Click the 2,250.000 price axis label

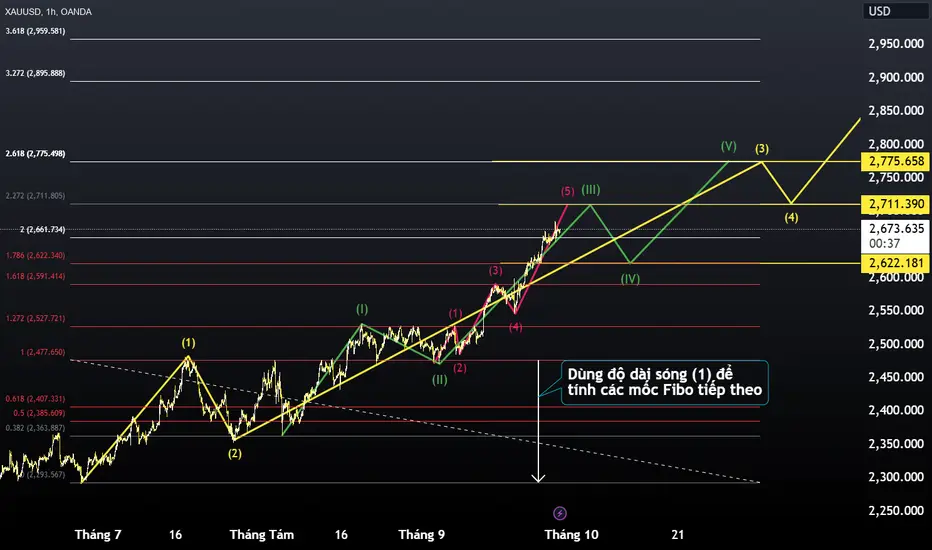pos(896,510)
